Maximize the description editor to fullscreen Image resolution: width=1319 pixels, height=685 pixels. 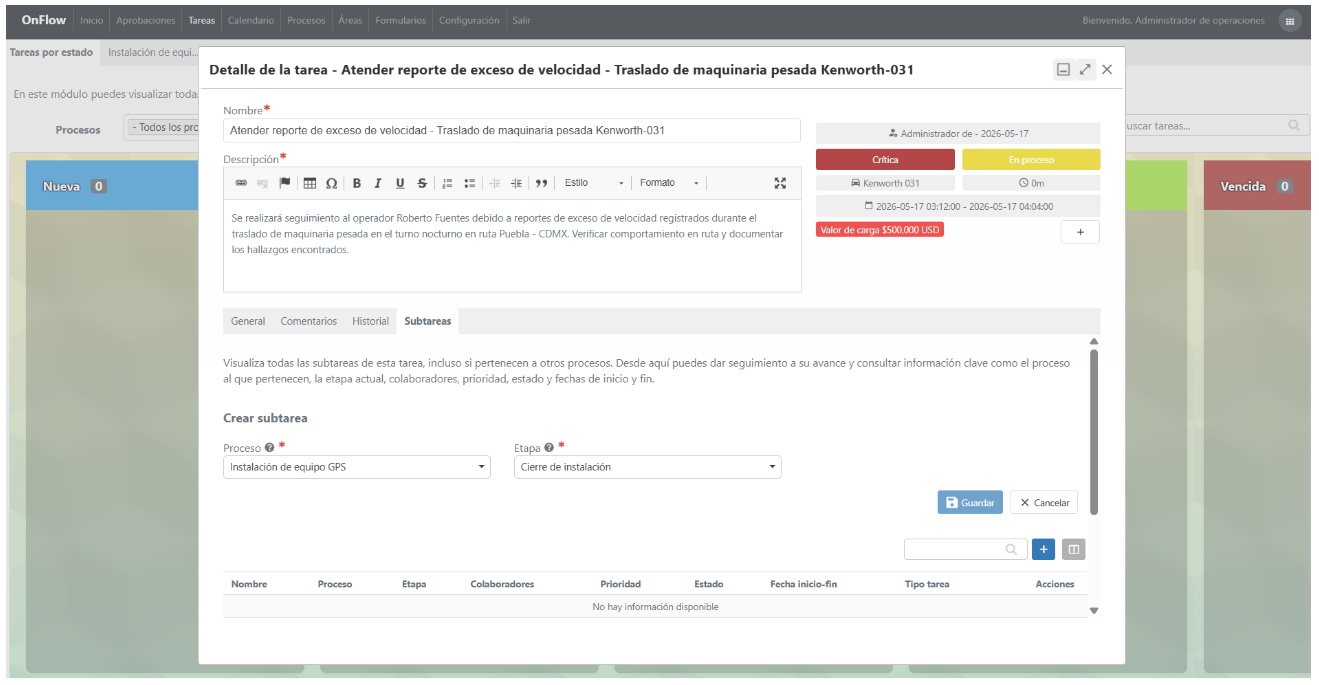pos(780,183)
